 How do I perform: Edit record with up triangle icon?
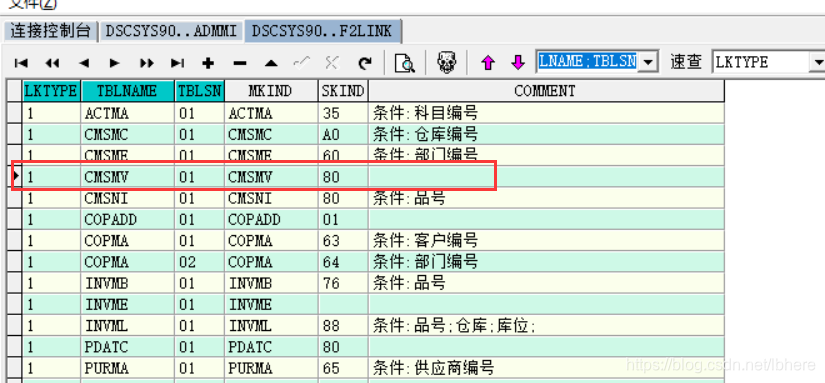271,63
